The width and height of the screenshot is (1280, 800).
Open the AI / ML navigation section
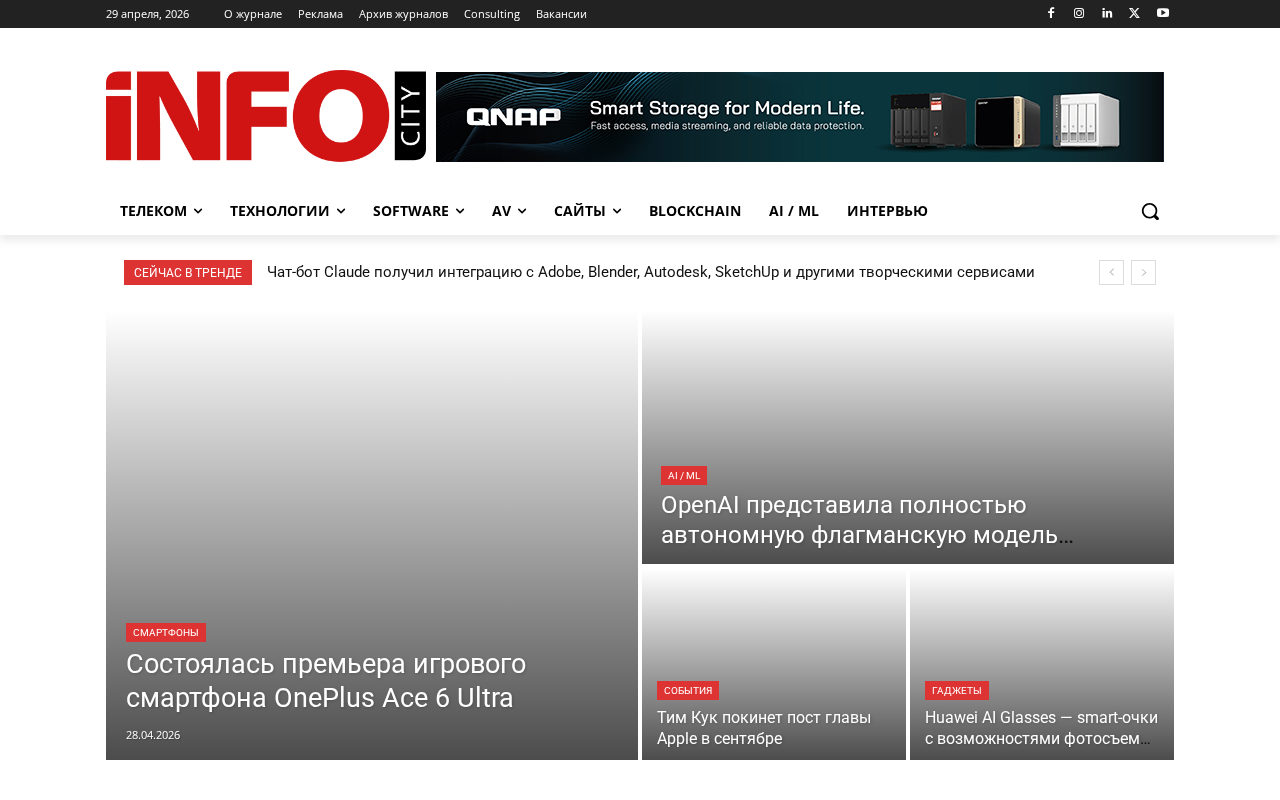coord(794,211)
